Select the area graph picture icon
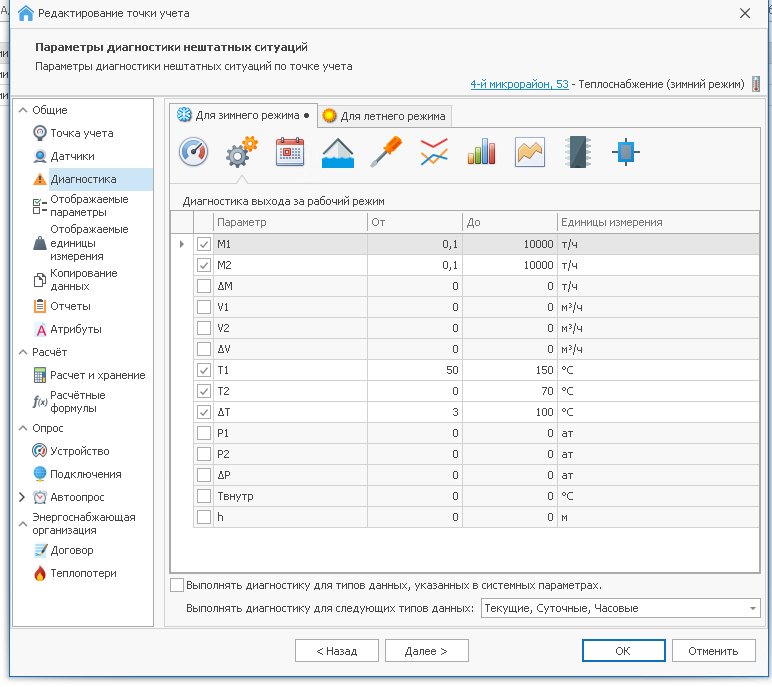Image resolution: width=772 pixels, height=687 pixels. coord(530,152)
